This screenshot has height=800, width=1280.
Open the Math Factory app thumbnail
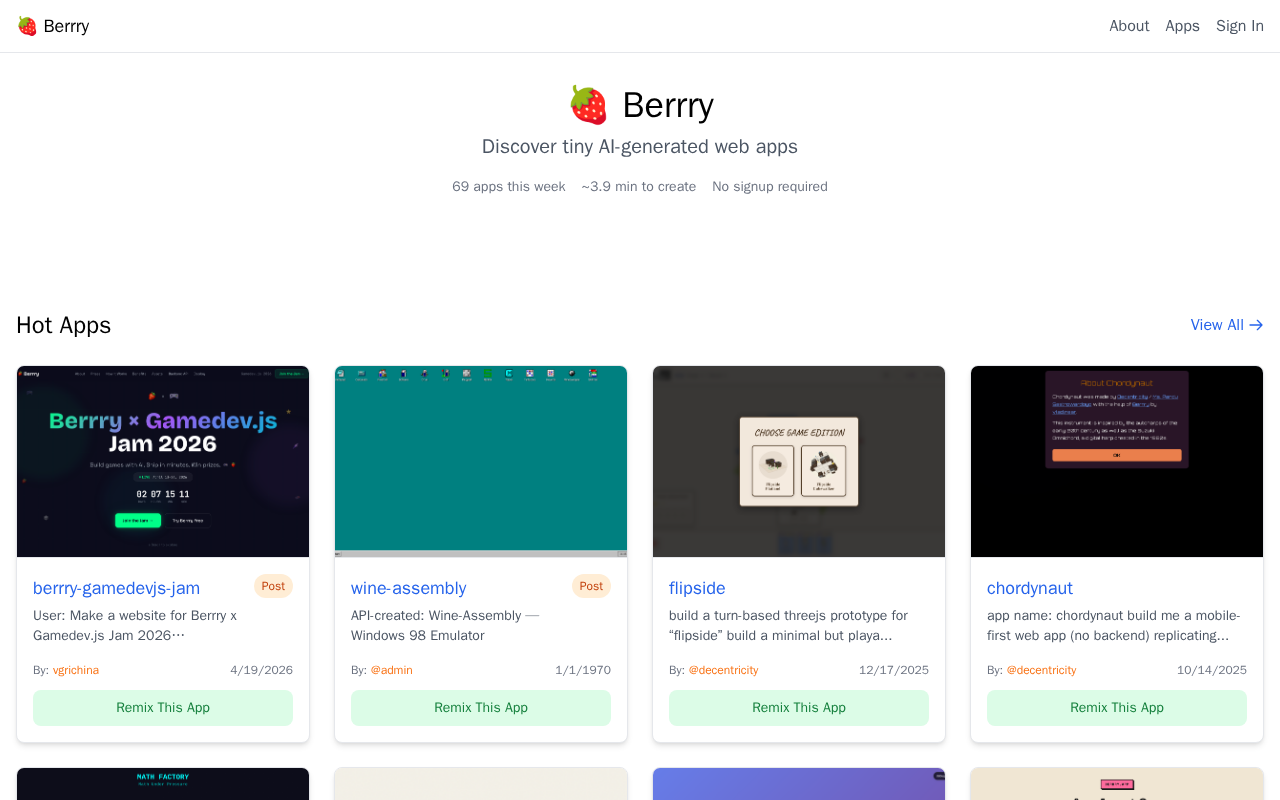[x=163, y=784]
